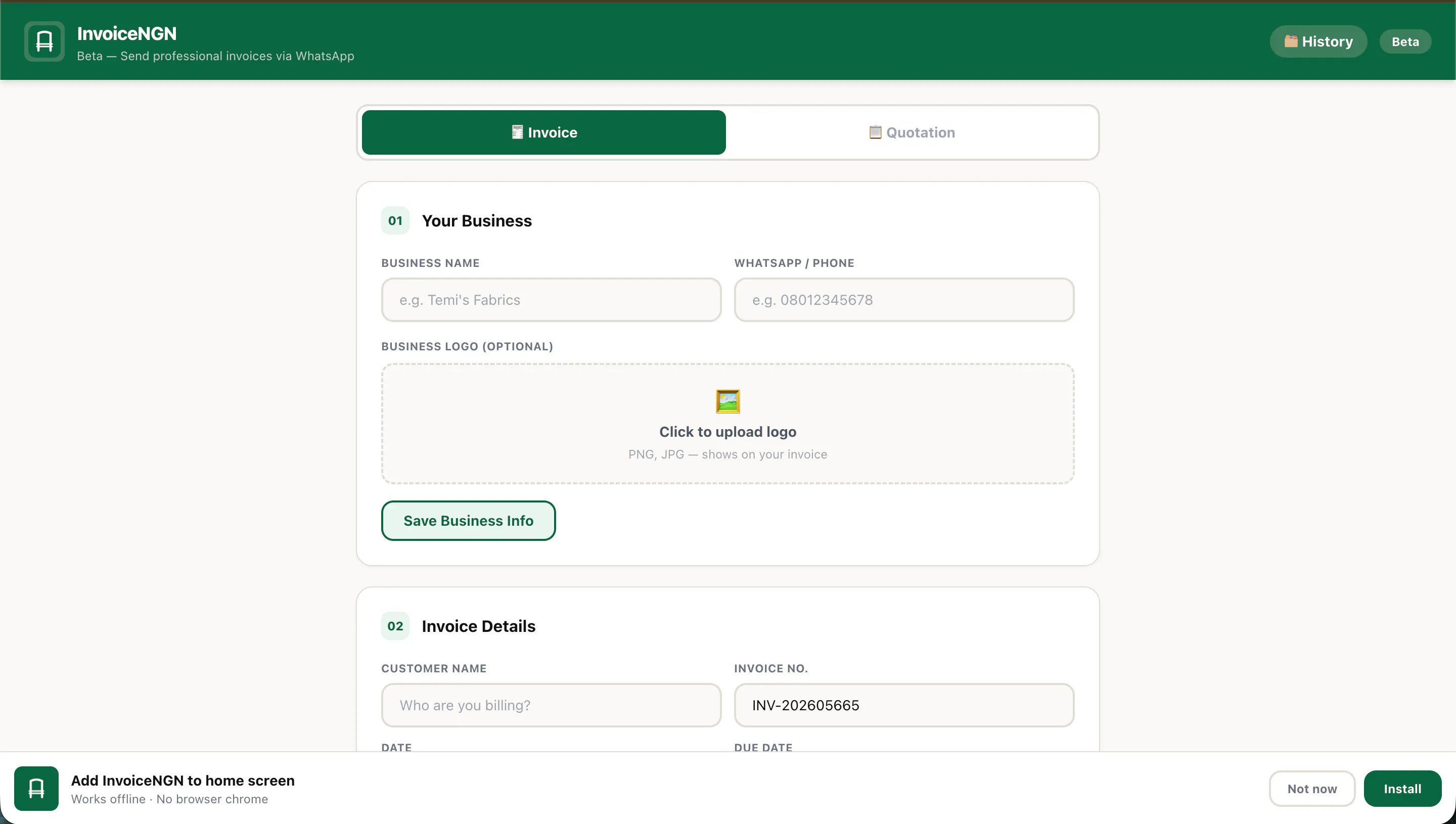Click 'Add InvoiceNGN to home screen' text
The image size is (1456, 824).
point(183,781)
